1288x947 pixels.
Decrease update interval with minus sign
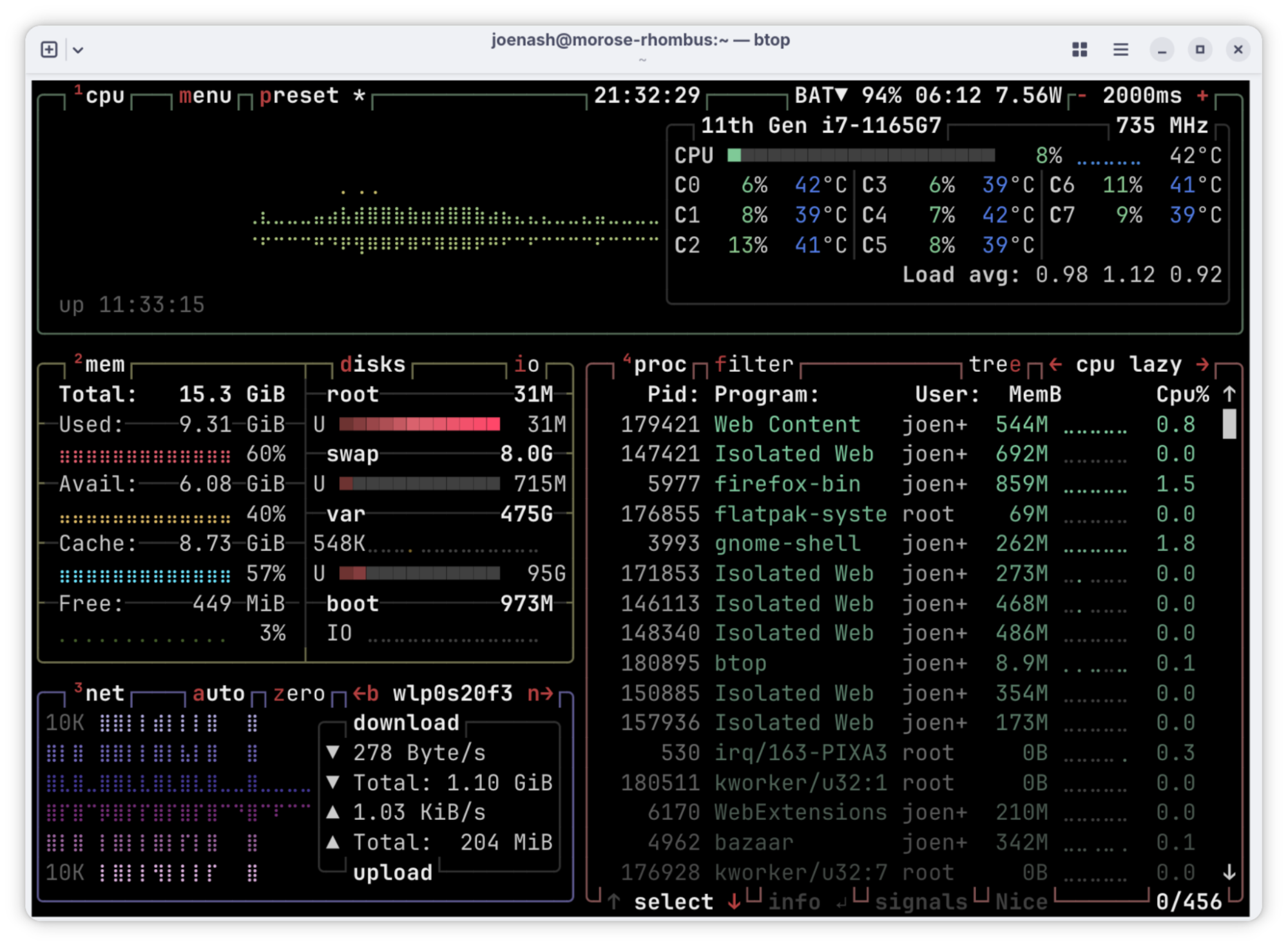click(x=1082, y=96)
